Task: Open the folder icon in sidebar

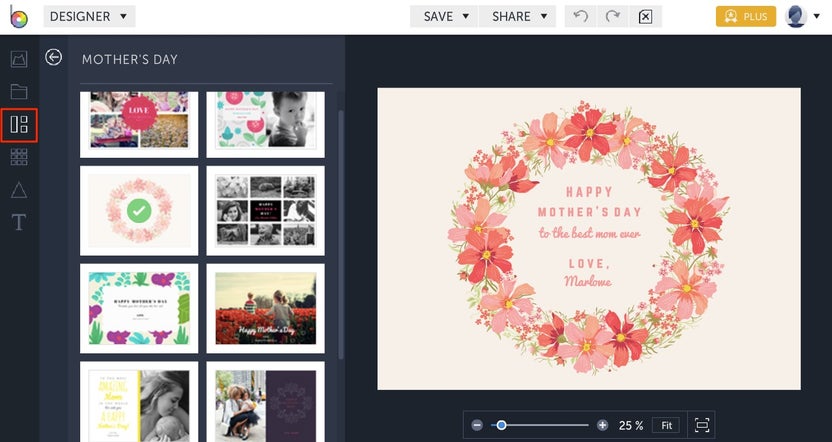Action: pos(19,92)
